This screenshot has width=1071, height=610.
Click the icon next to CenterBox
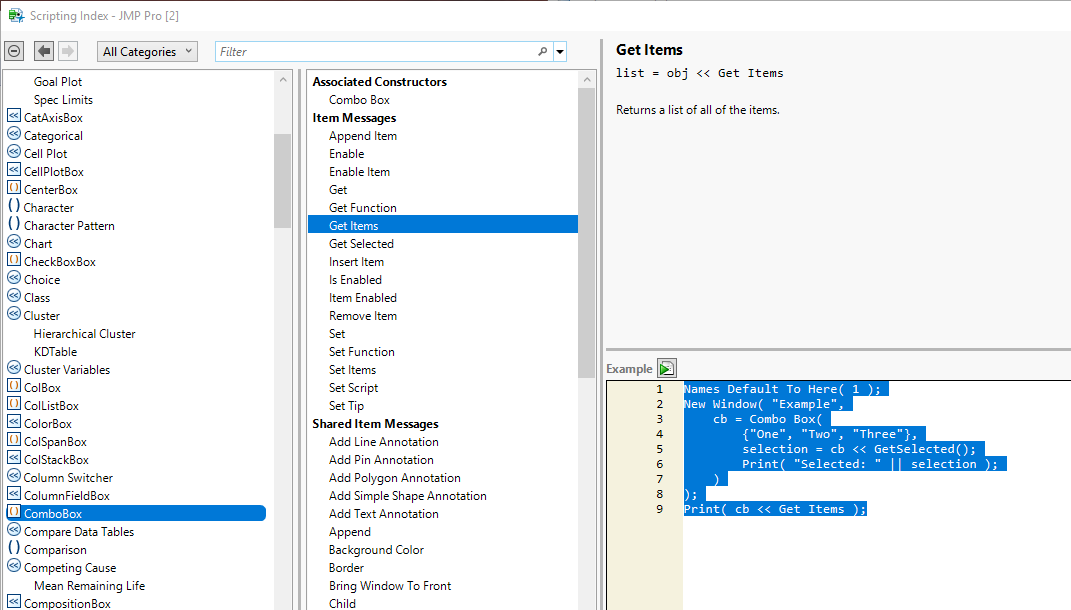pyautogui.click(x=14, y=189)
